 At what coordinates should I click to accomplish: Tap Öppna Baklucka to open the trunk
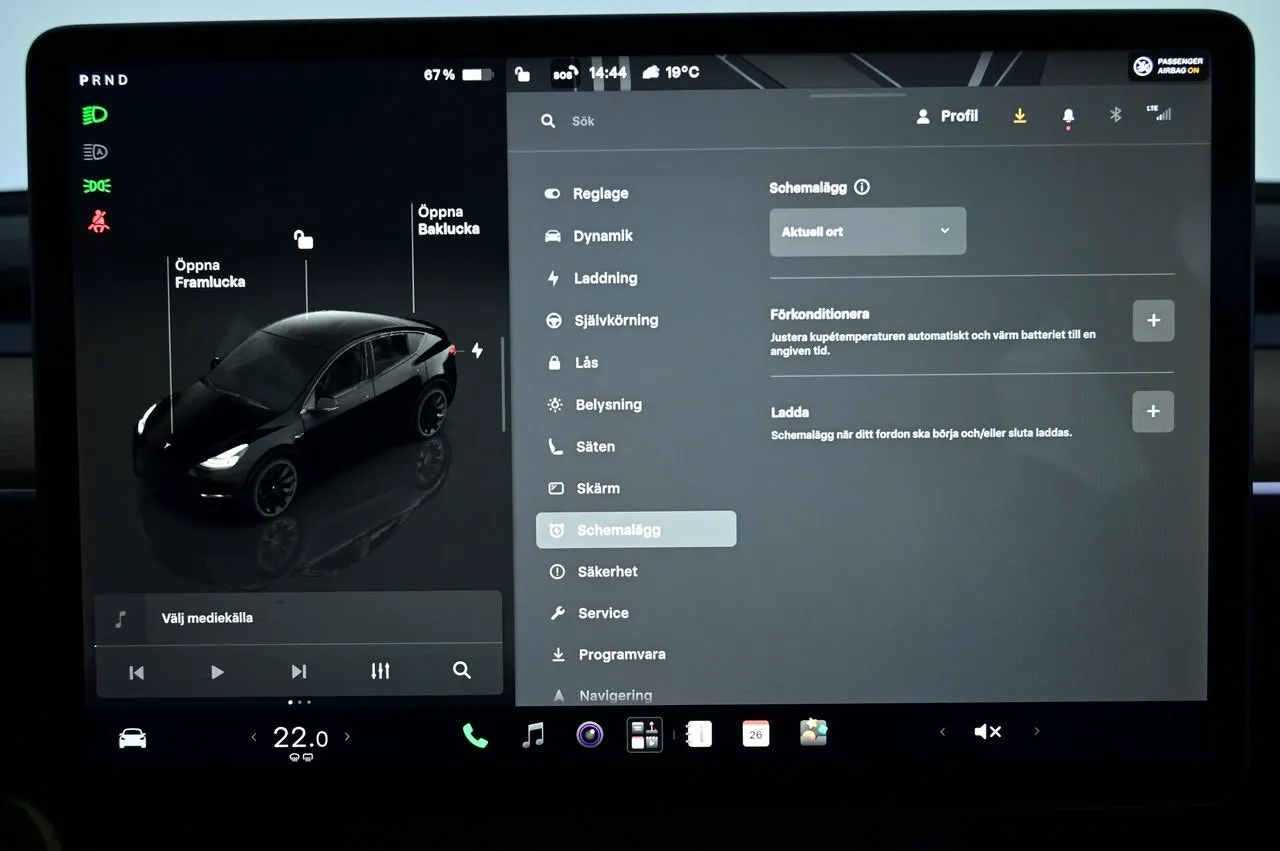point(448,220)
